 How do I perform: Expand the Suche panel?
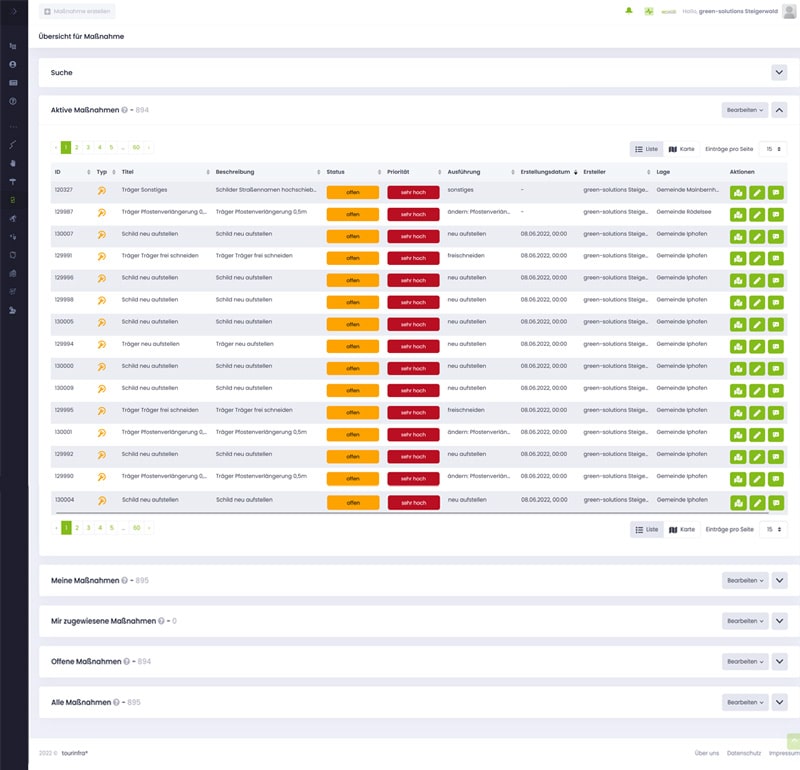[779, 72]
